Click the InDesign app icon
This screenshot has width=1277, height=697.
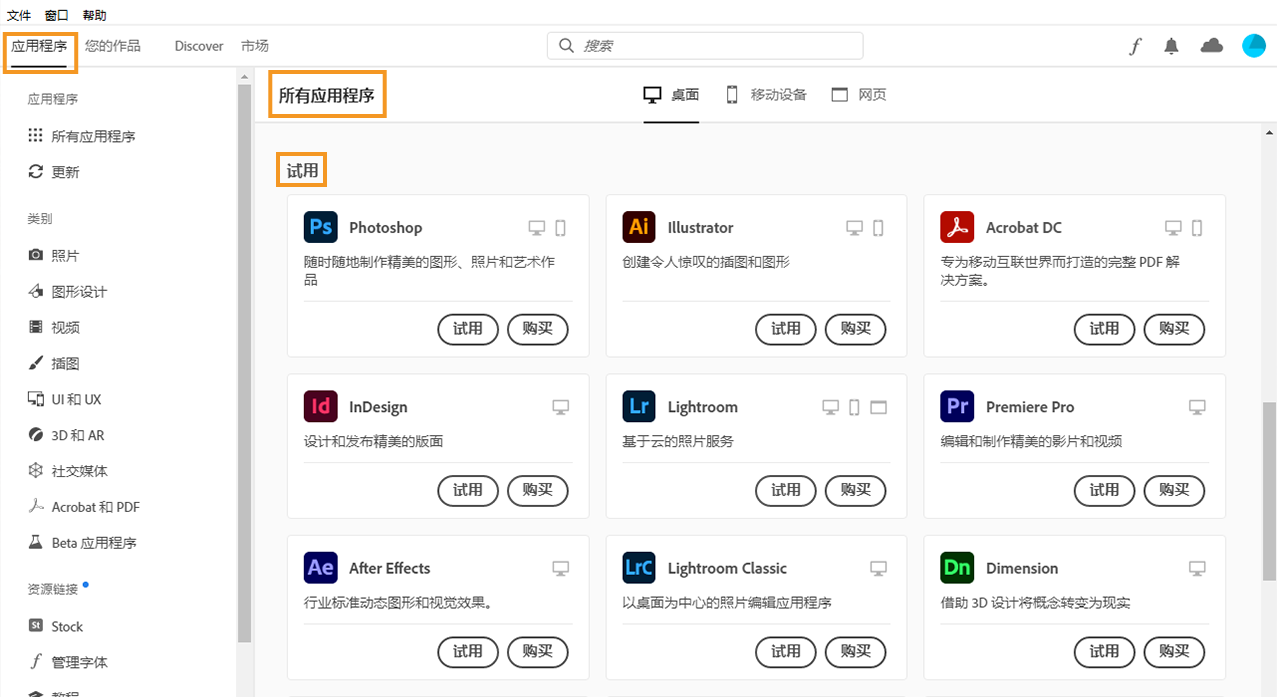pos(320,406)
